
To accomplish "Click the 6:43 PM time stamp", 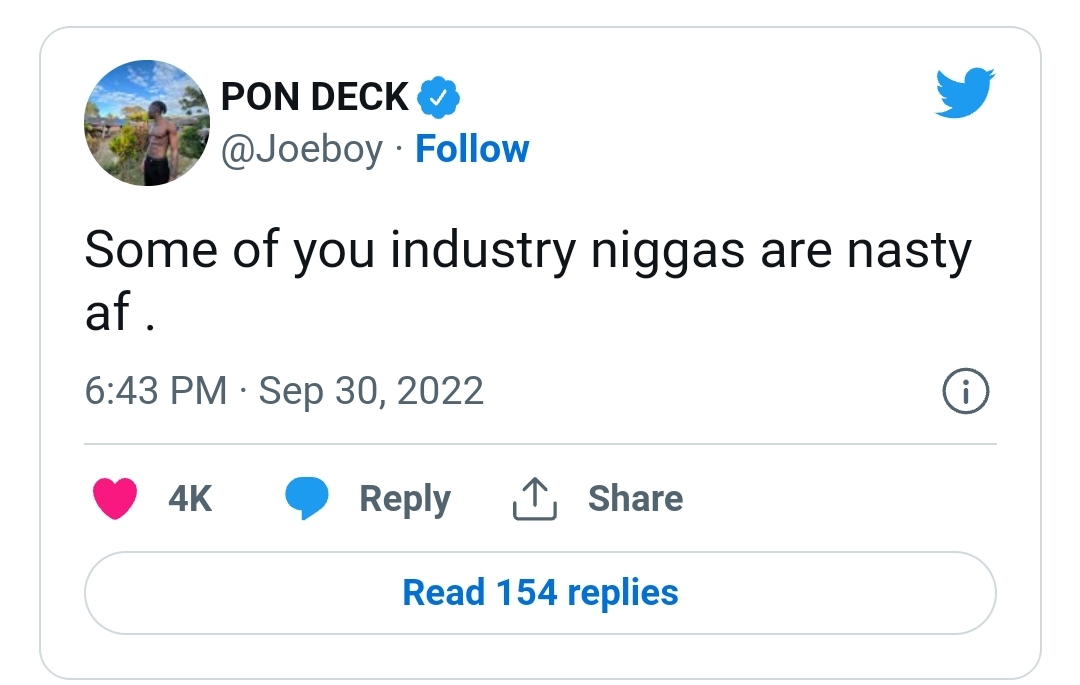I will (156, 391).
